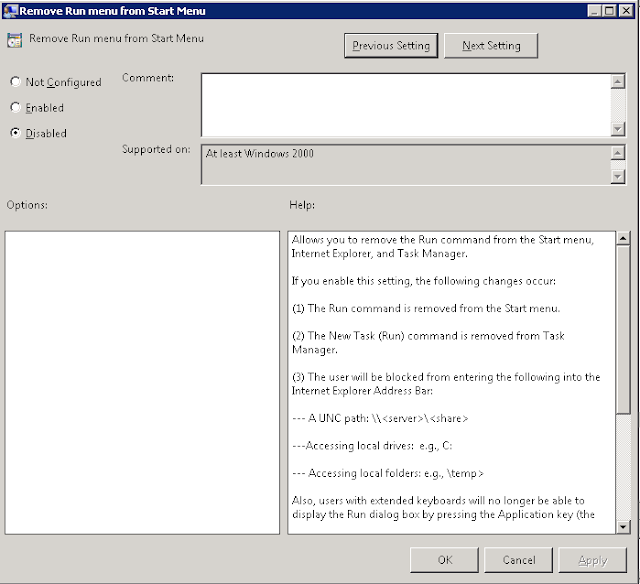This screenshot has height=584, width=640.
Task: Click the Help pane scrollbar thumb
Action: (x=623, y=329)
